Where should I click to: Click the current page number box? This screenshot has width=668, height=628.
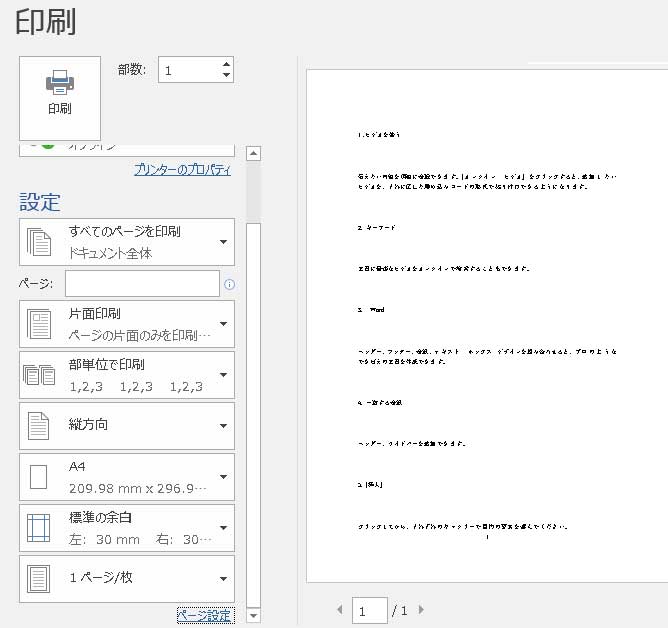[369, 609]
